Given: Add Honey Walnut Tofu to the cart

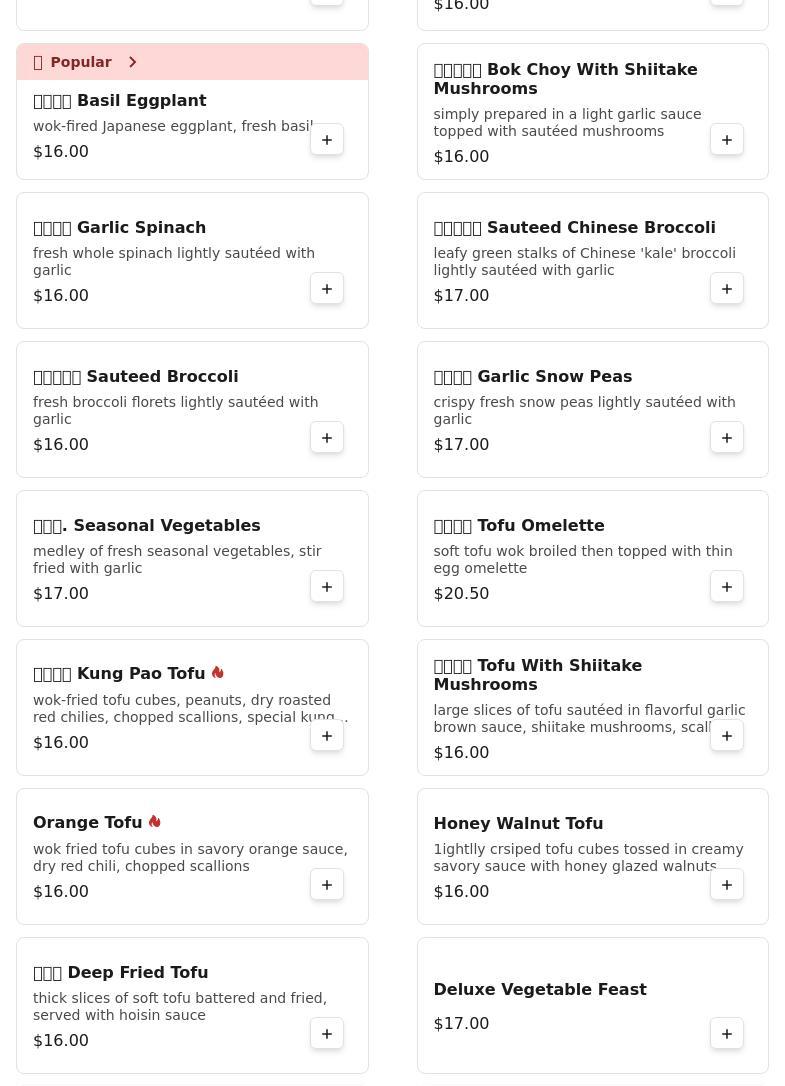Looking at the screenshot, I should (x=727, y=884).
